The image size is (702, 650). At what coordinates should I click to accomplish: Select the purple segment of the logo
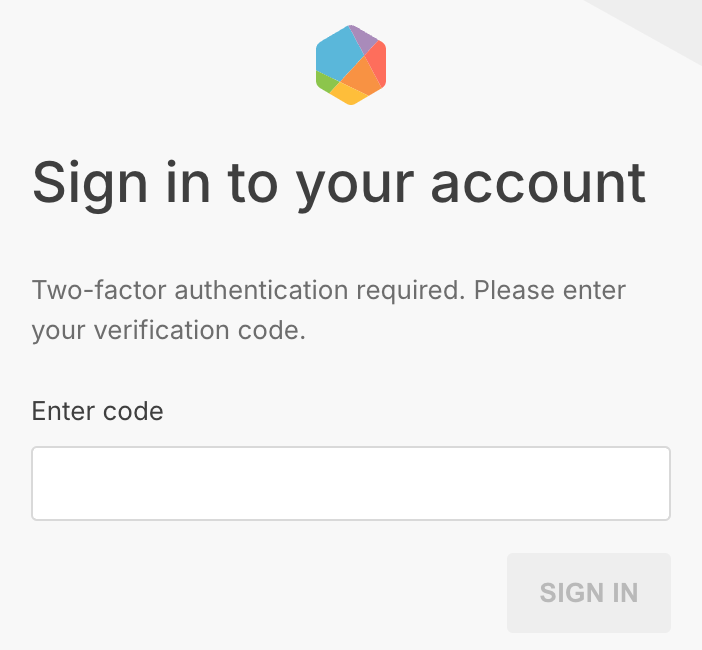(364, 38)
